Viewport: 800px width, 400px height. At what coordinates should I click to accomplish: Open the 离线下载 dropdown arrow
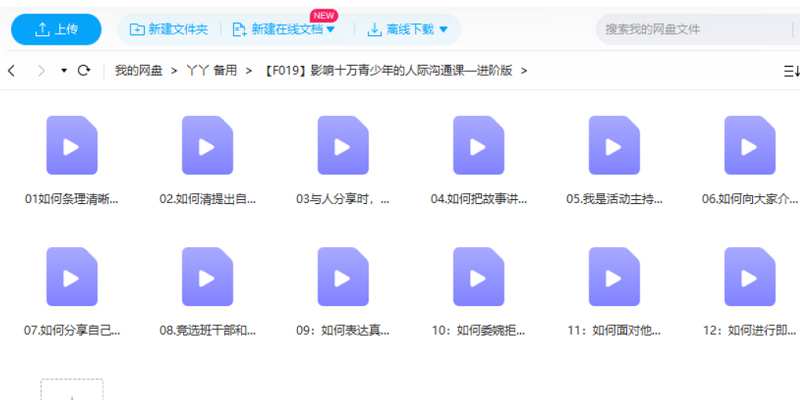(x=443, y=30)
